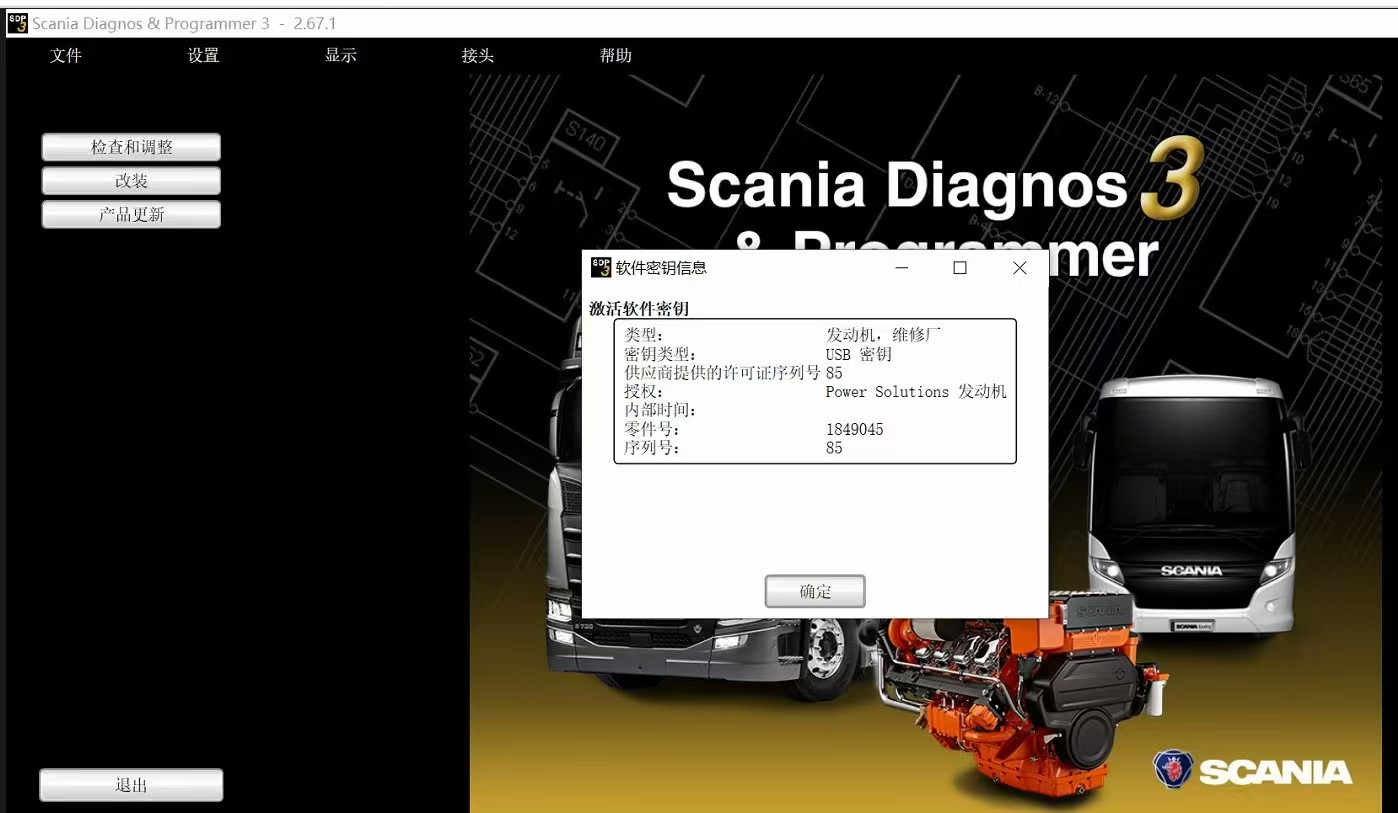
Task: Open the 帮助 menu
Action: (615, 56)
